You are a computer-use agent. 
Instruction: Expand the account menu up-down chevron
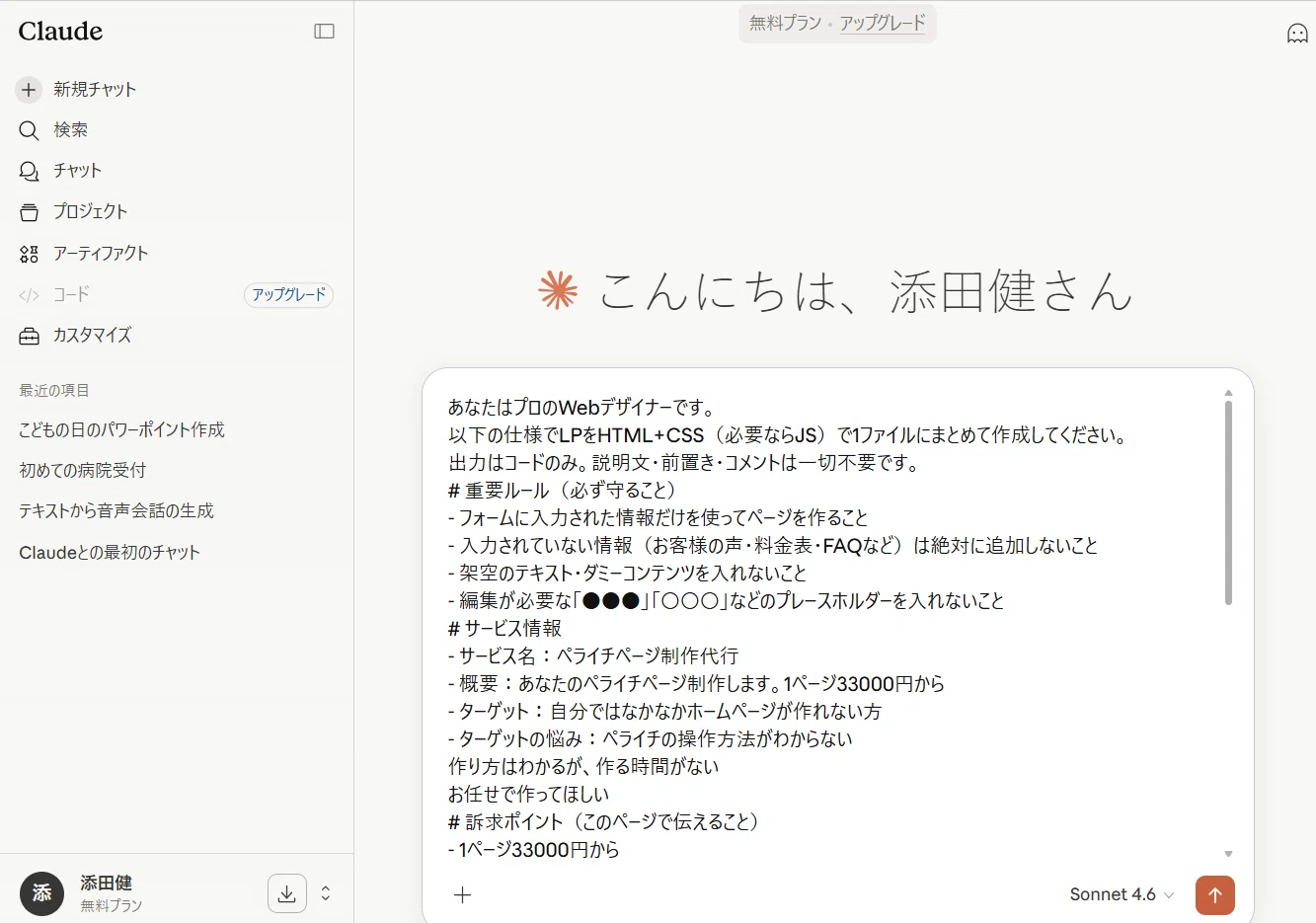(326, 893)
